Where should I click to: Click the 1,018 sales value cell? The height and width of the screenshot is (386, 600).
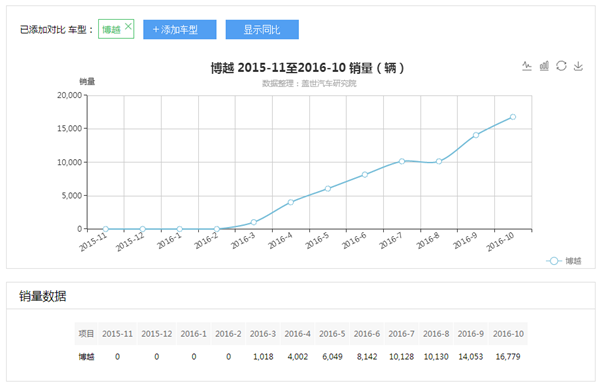(x=263, y=357)
